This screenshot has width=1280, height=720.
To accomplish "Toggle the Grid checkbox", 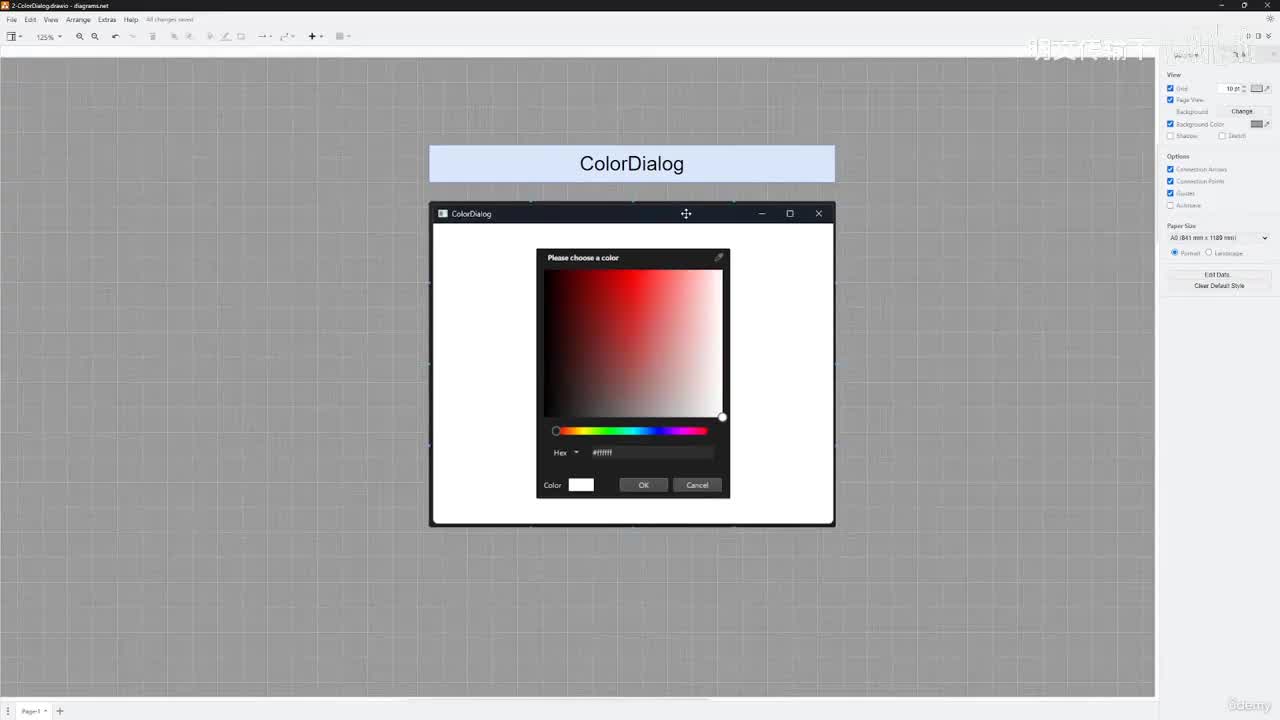I will [x=1170, y=88].
